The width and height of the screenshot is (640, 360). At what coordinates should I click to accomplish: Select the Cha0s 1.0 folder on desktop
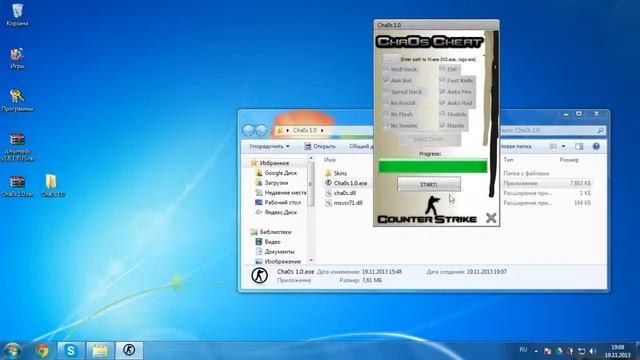click(x=52, y=186)
